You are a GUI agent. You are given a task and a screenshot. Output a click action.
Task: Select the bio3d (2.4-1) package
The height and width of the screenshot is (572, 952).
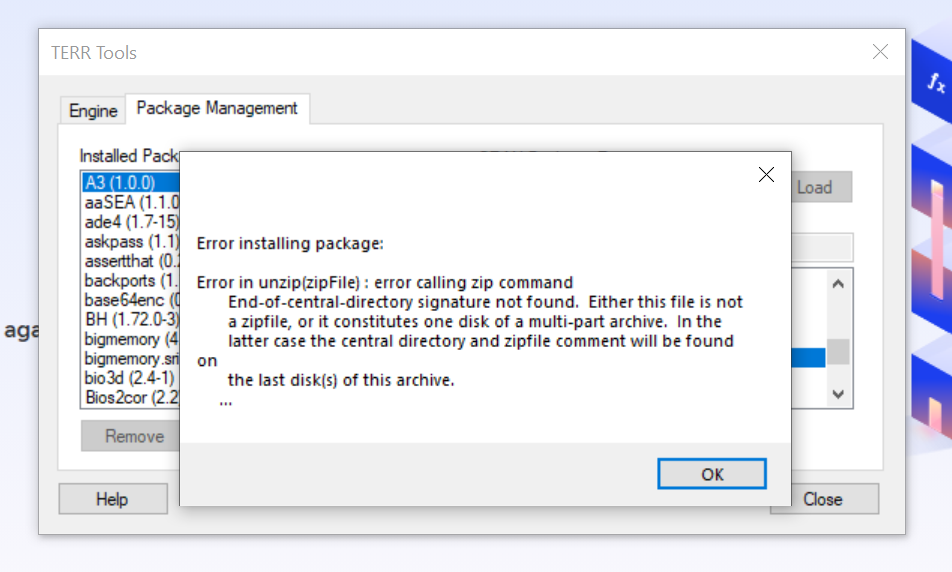tap(131, 378)
